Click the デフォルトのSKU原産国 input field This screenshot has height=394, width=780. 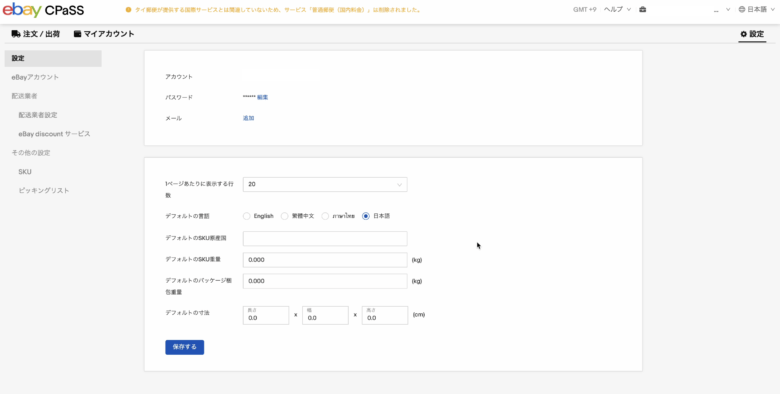(x=325, y=239)
